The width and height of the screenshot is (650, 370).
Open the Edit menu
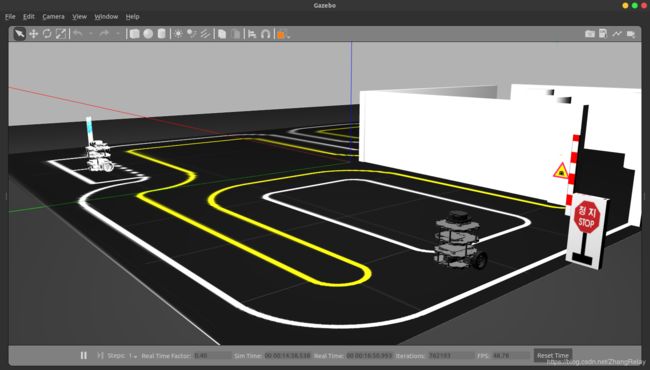pos(29,17)
